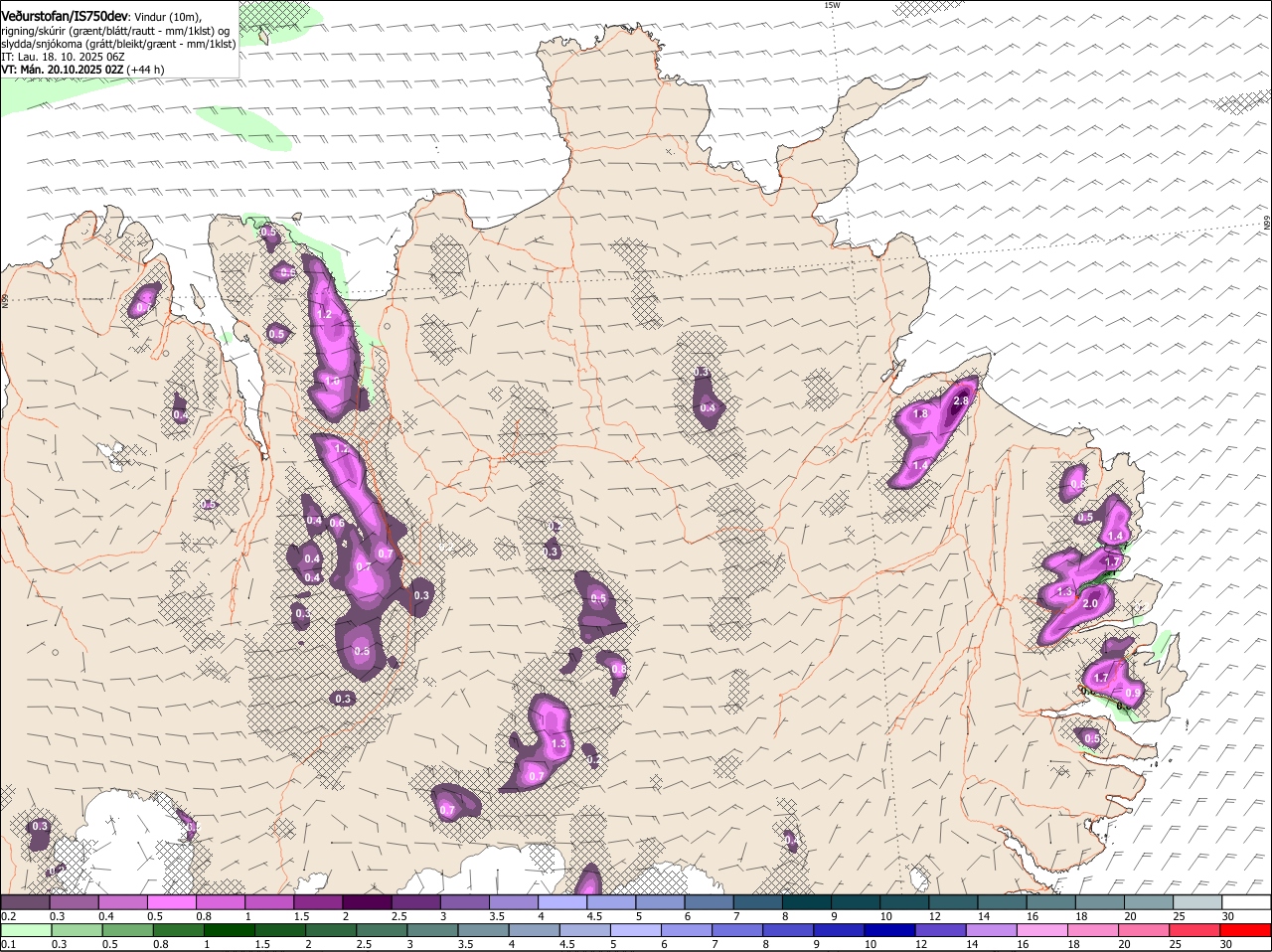Click the 15W longitude label at the top
This screenshot has width=1272, height=952.
832,5
